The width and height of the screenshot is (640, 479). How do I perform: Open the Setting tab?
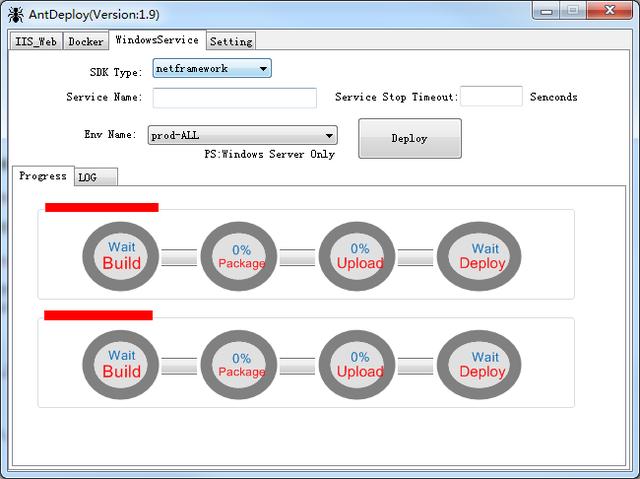point(231,41)
